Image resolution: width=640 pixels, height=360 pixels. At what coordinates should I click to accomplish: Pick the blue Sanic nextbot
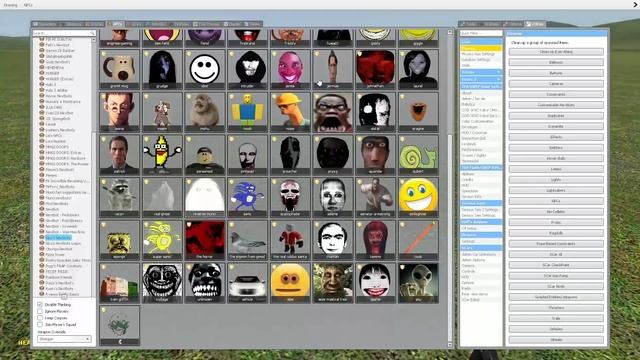[247, 197]
